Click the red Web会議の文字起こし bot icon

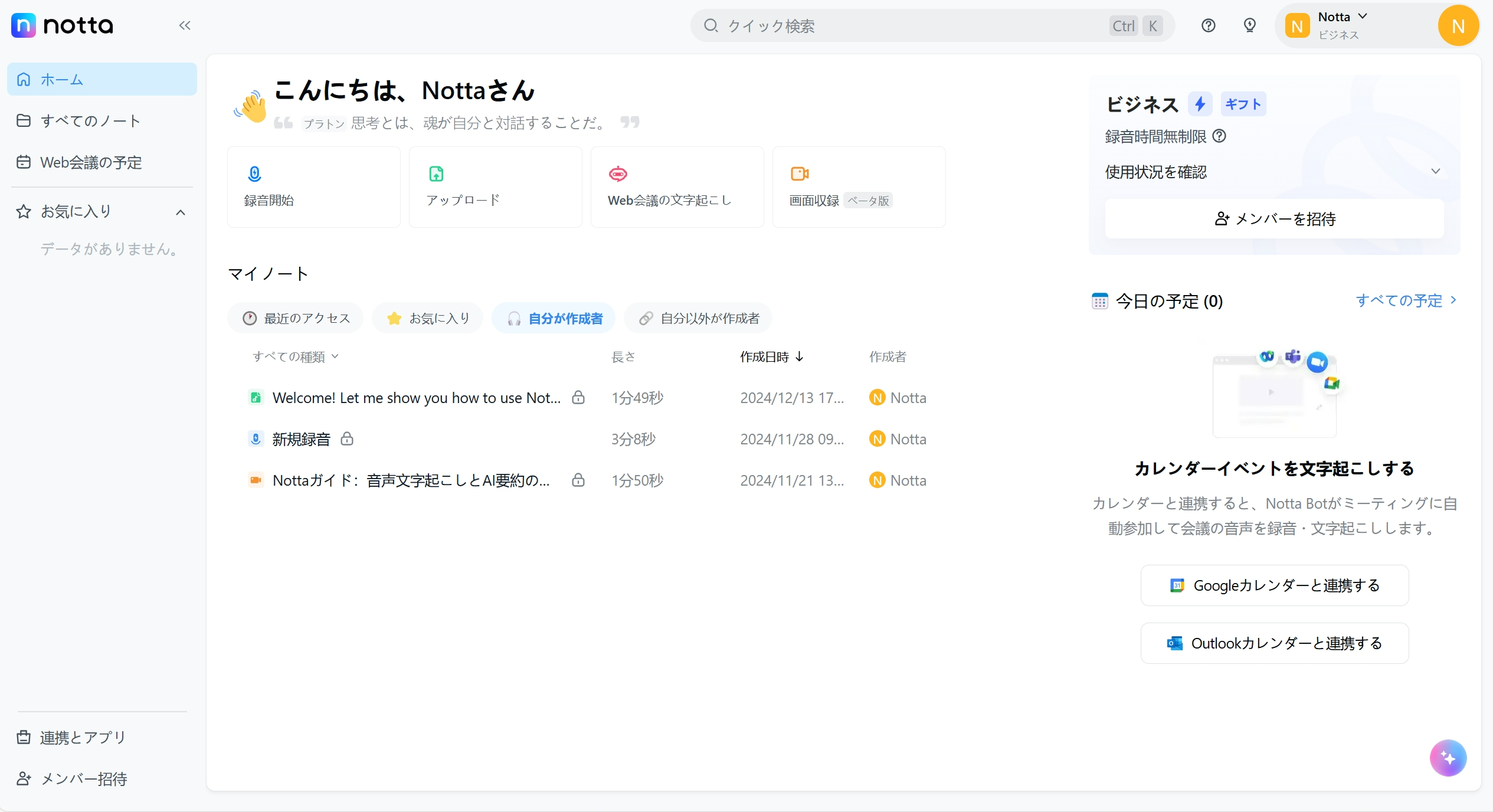618,173
